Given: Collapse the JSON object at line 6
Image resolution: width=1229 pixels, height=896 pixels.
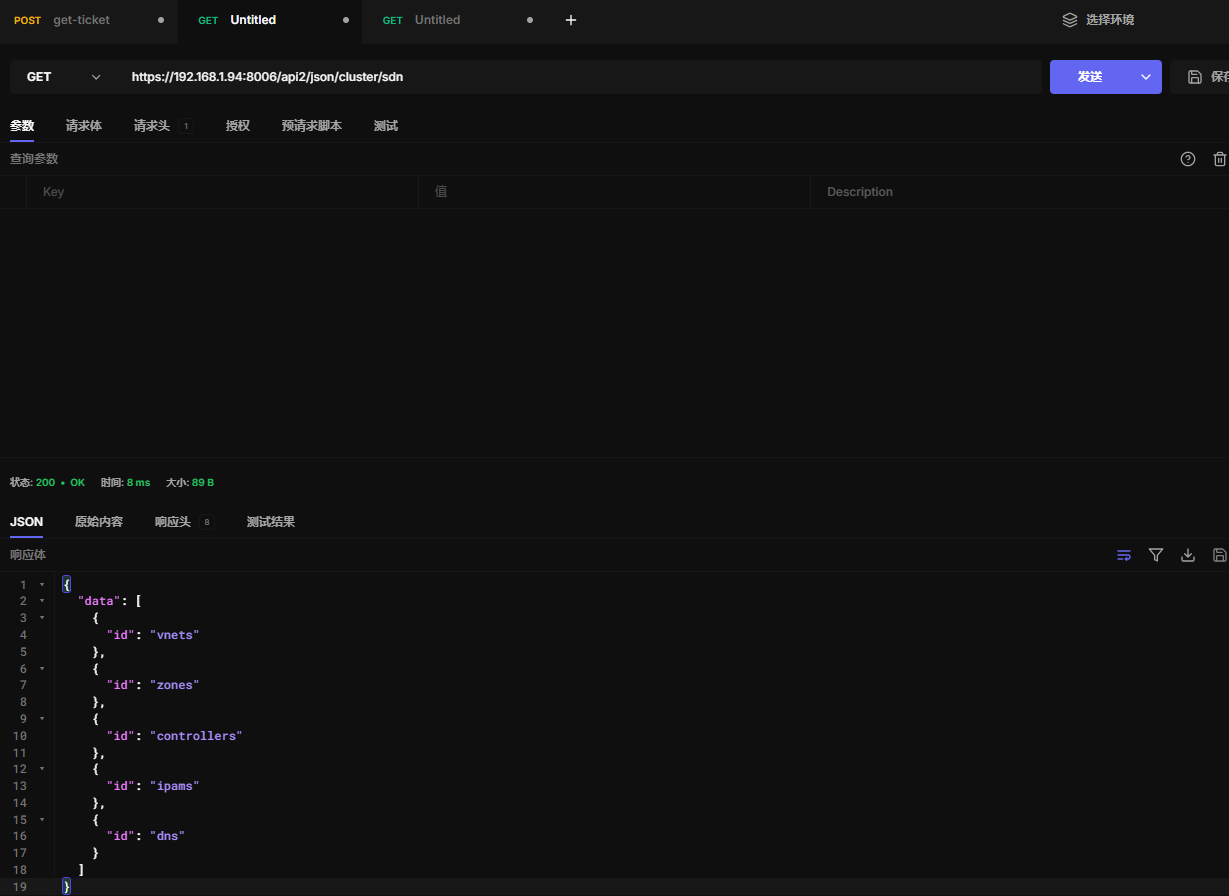Looking at the screenshot, I should click(x=42, y=668).
